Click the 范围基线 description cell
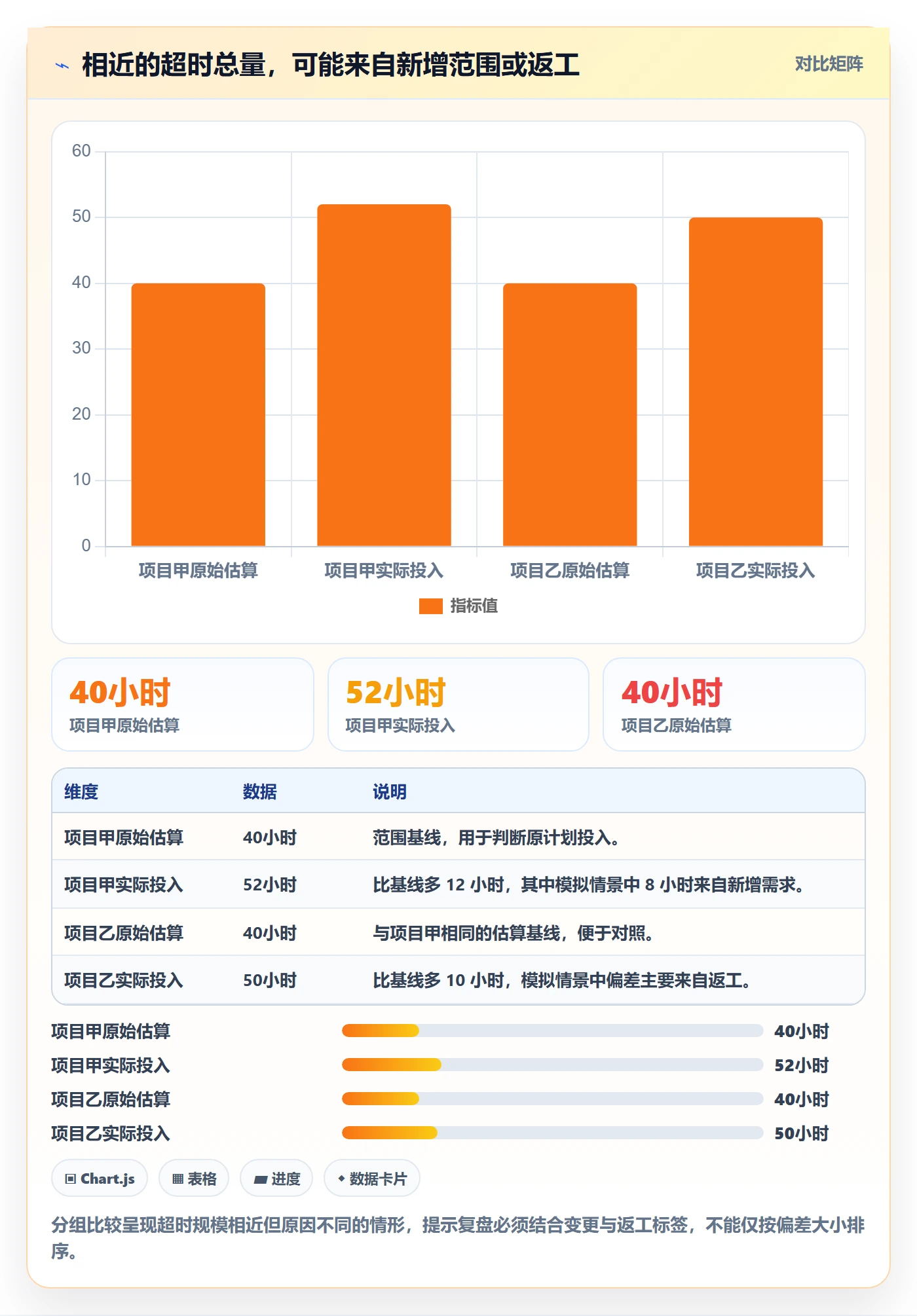Image resolution: width=917 pixels, height=1316 pixels. pos(496,837)
